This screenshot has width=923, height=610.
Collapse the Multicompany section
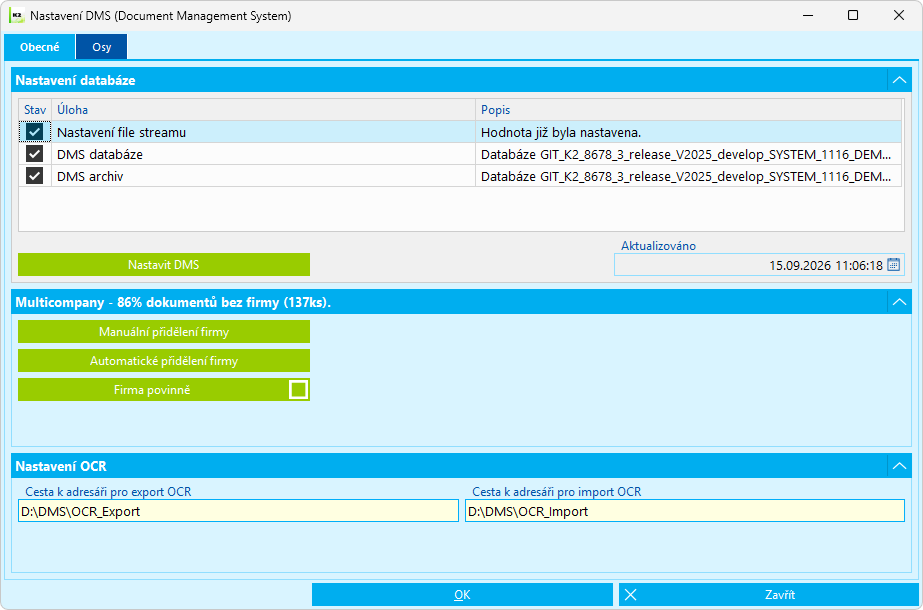[899, 302]
